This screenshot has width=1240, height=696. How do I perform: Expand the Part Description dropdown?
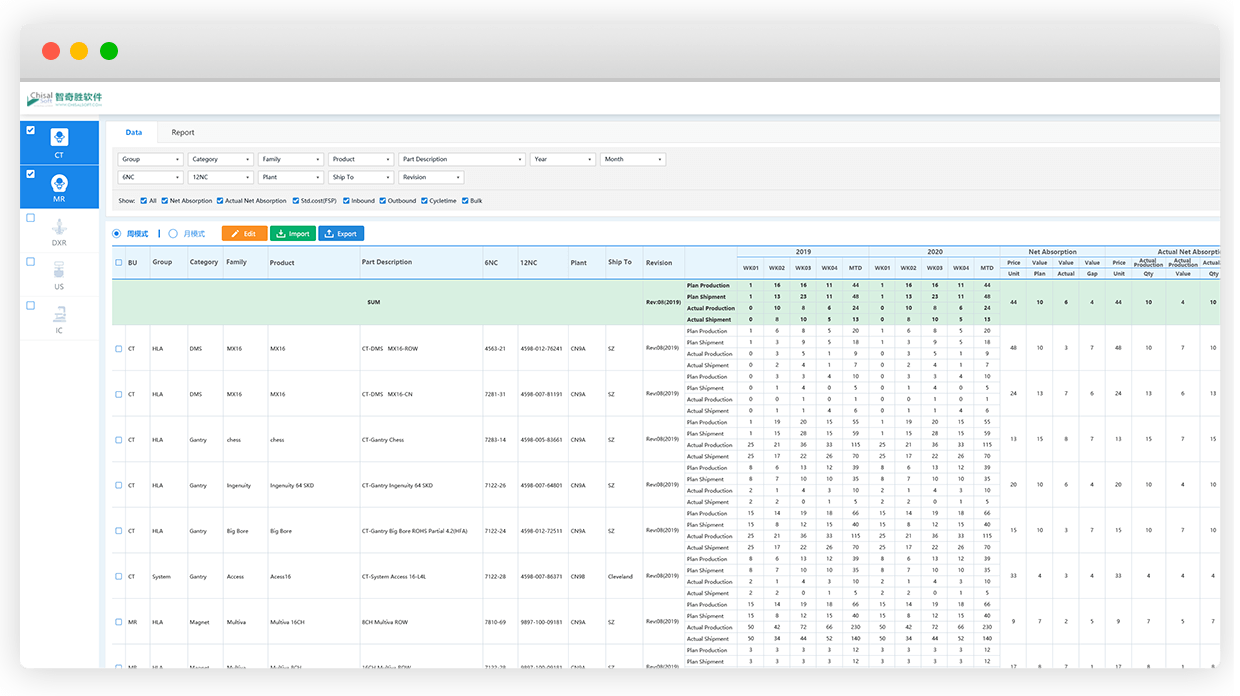[461, 159]
